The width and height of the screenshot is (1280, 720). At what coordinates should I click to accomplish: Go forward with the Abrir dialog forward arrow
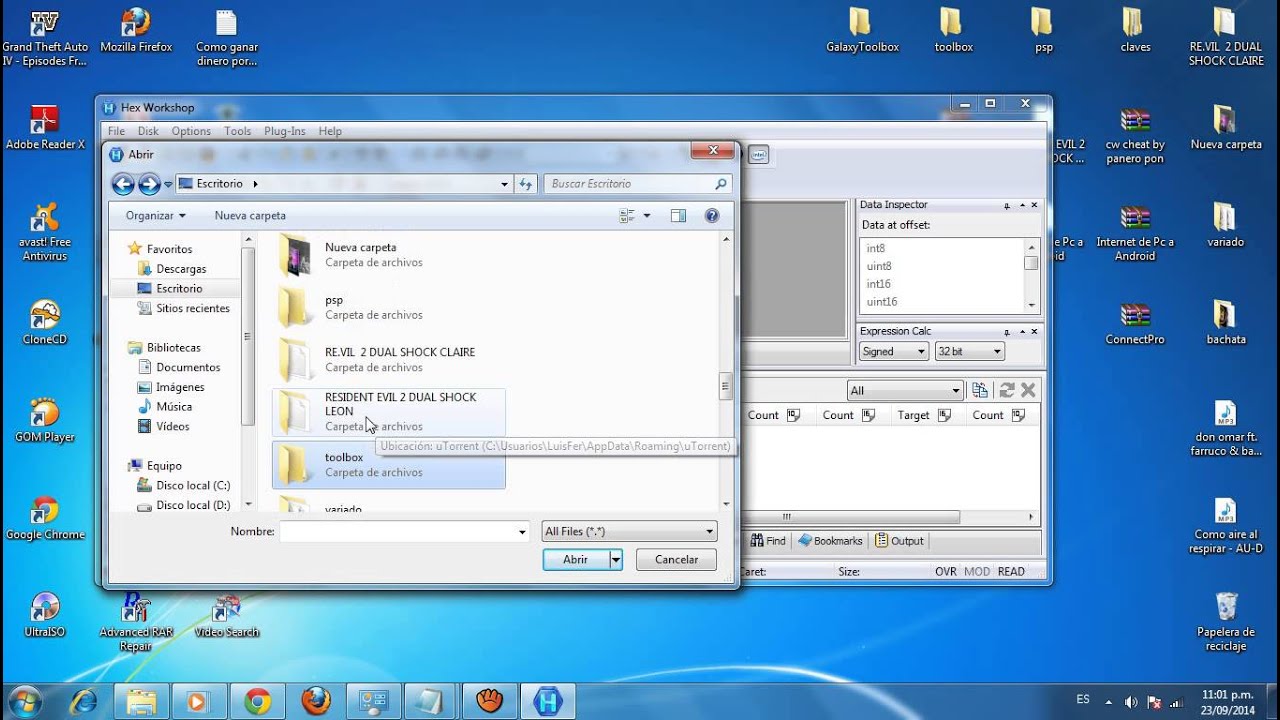pos(149,184)
